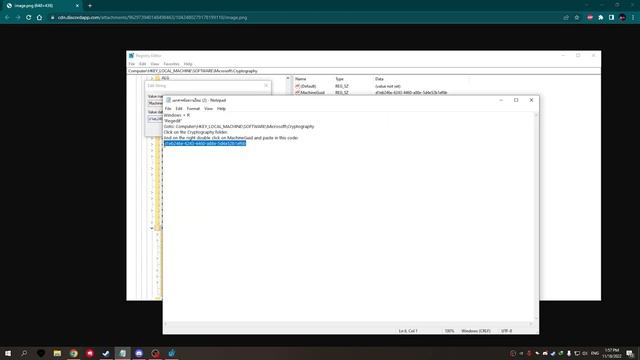Open the blue app at taskbar end
Image resolution: width=640 pixels, height=360 pixels.
pos(172,353)
